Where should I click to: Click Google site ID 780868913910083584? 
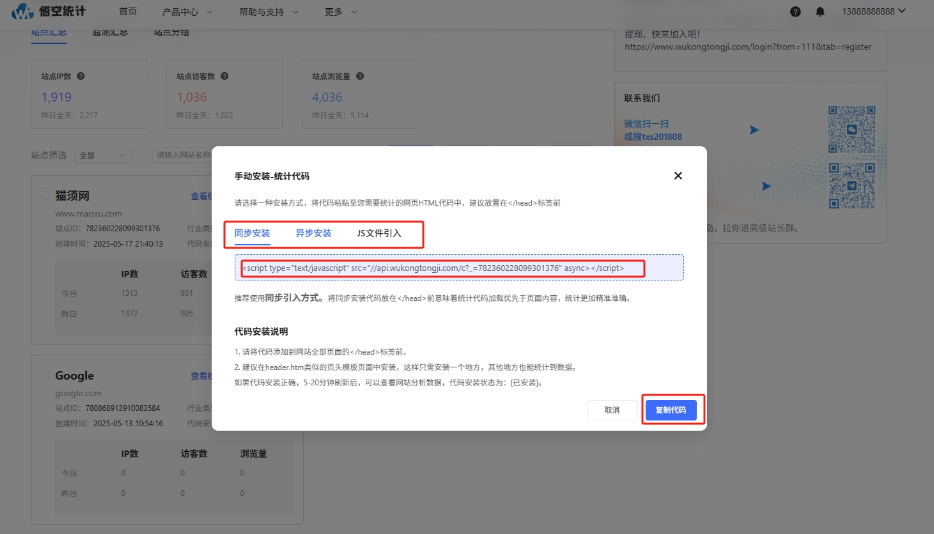point(123,408)
